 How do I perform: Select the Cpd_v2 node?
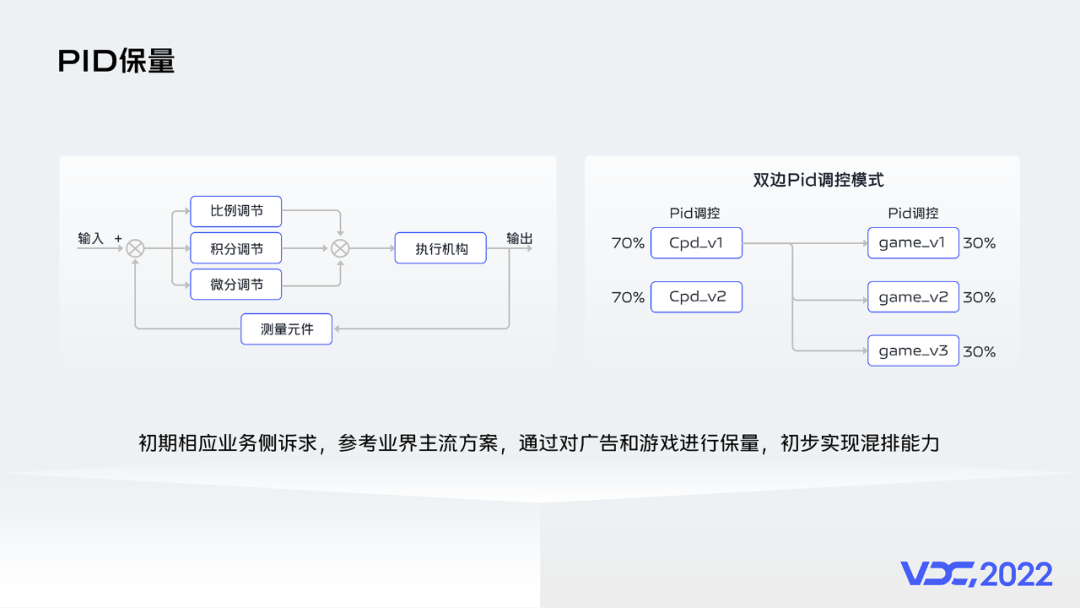point(696,297)
